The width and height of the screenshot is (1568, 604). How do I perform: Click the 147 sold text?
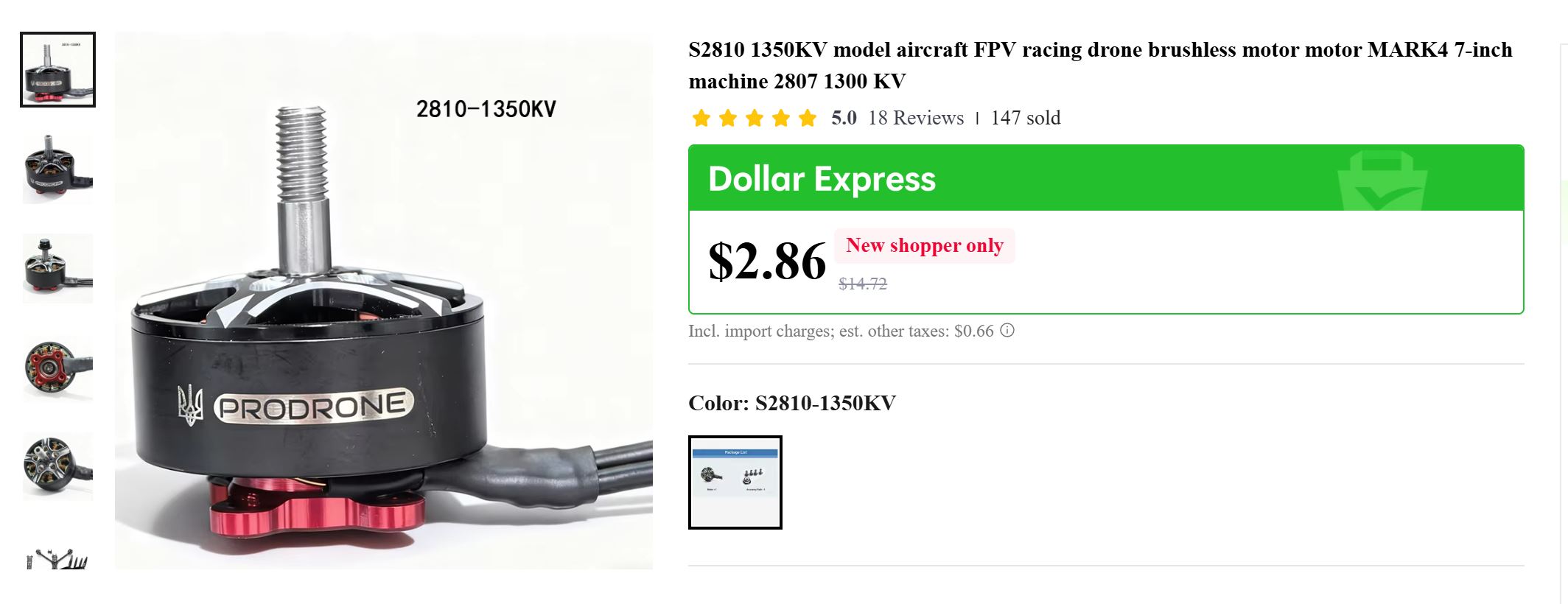[x=1025, y=118]
